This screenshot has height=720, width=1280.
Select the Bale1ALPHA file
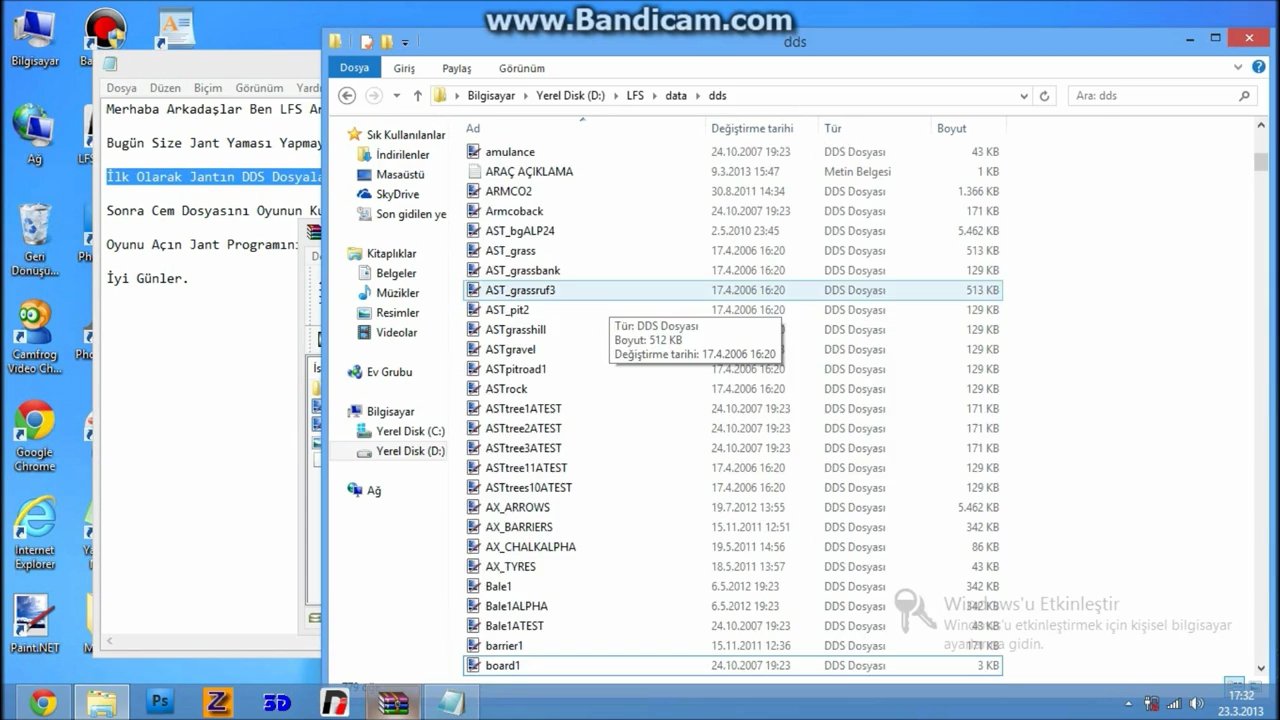pyautogui.click(x=733, y=606)
